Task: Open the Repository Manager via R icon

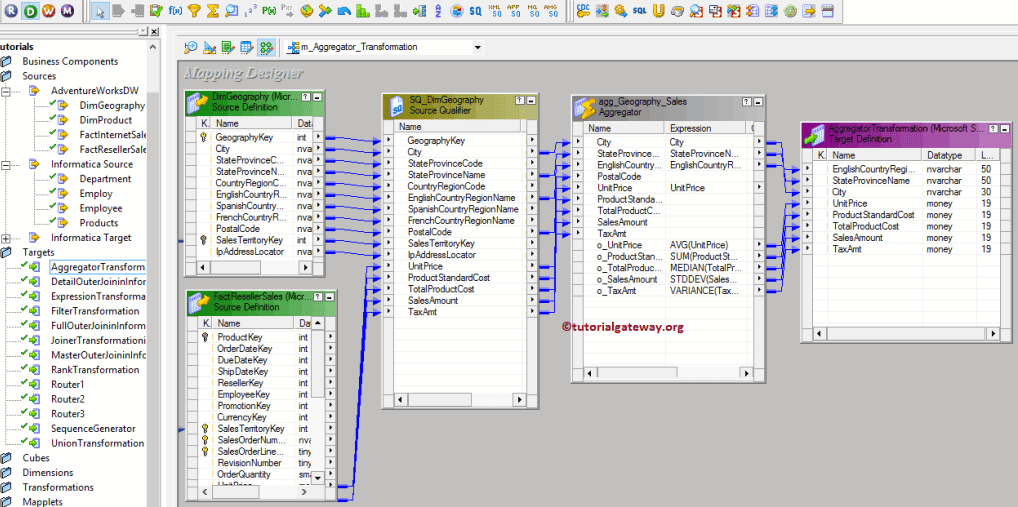Action: 12,10
